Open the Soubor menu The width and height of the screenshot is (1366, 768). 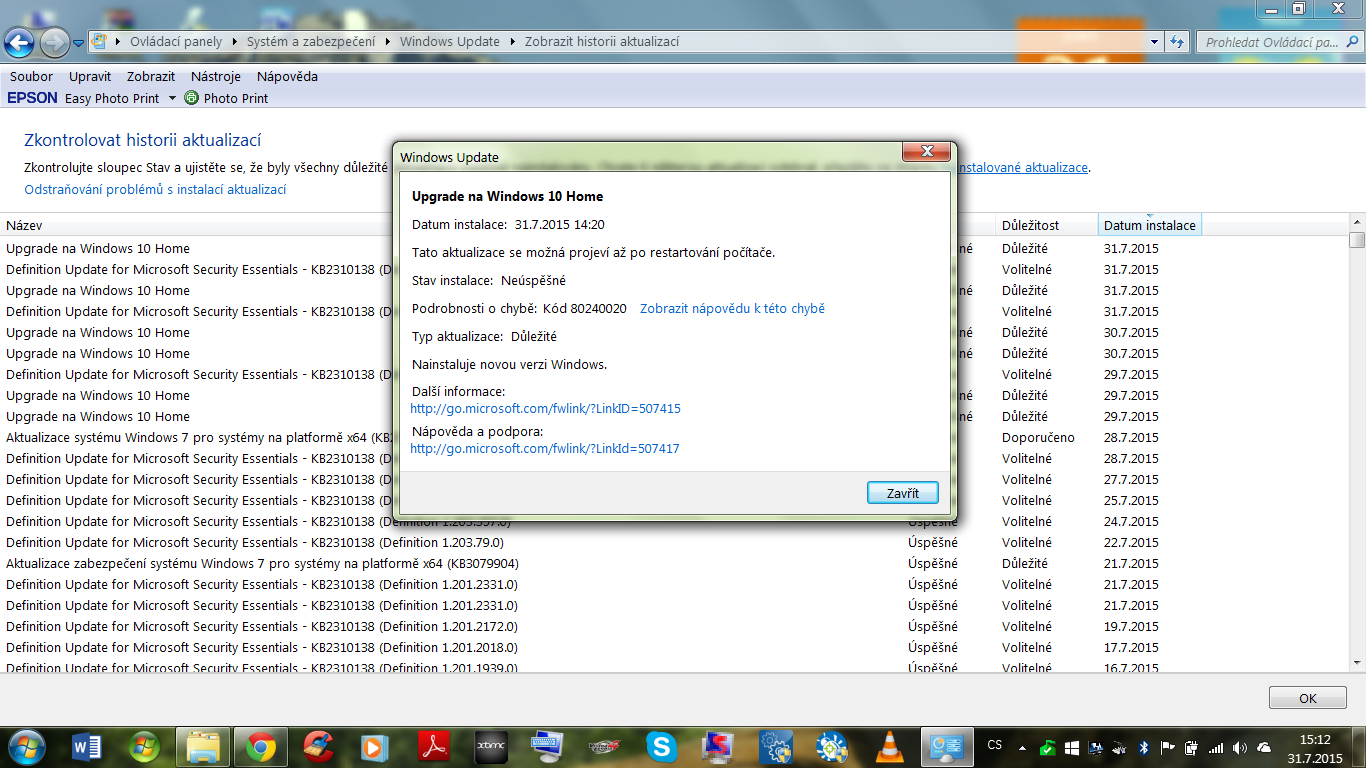[31, 77]
